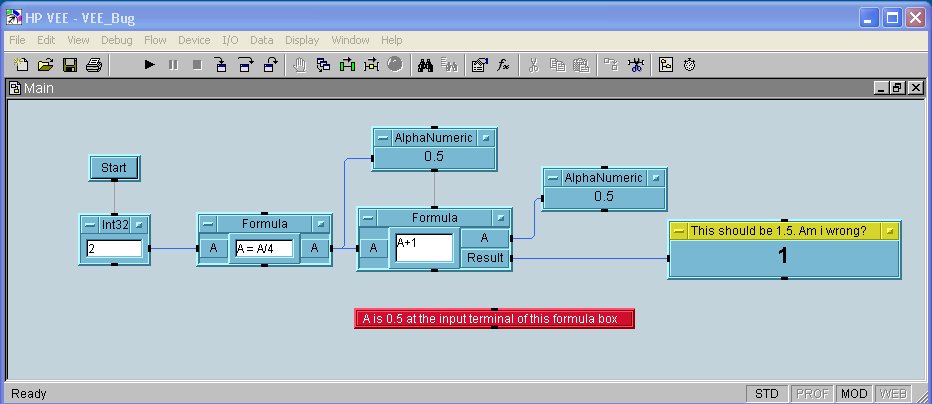932x404 pixels.
Task: Click the New file toolbar icon
Action: coord(22,65)
